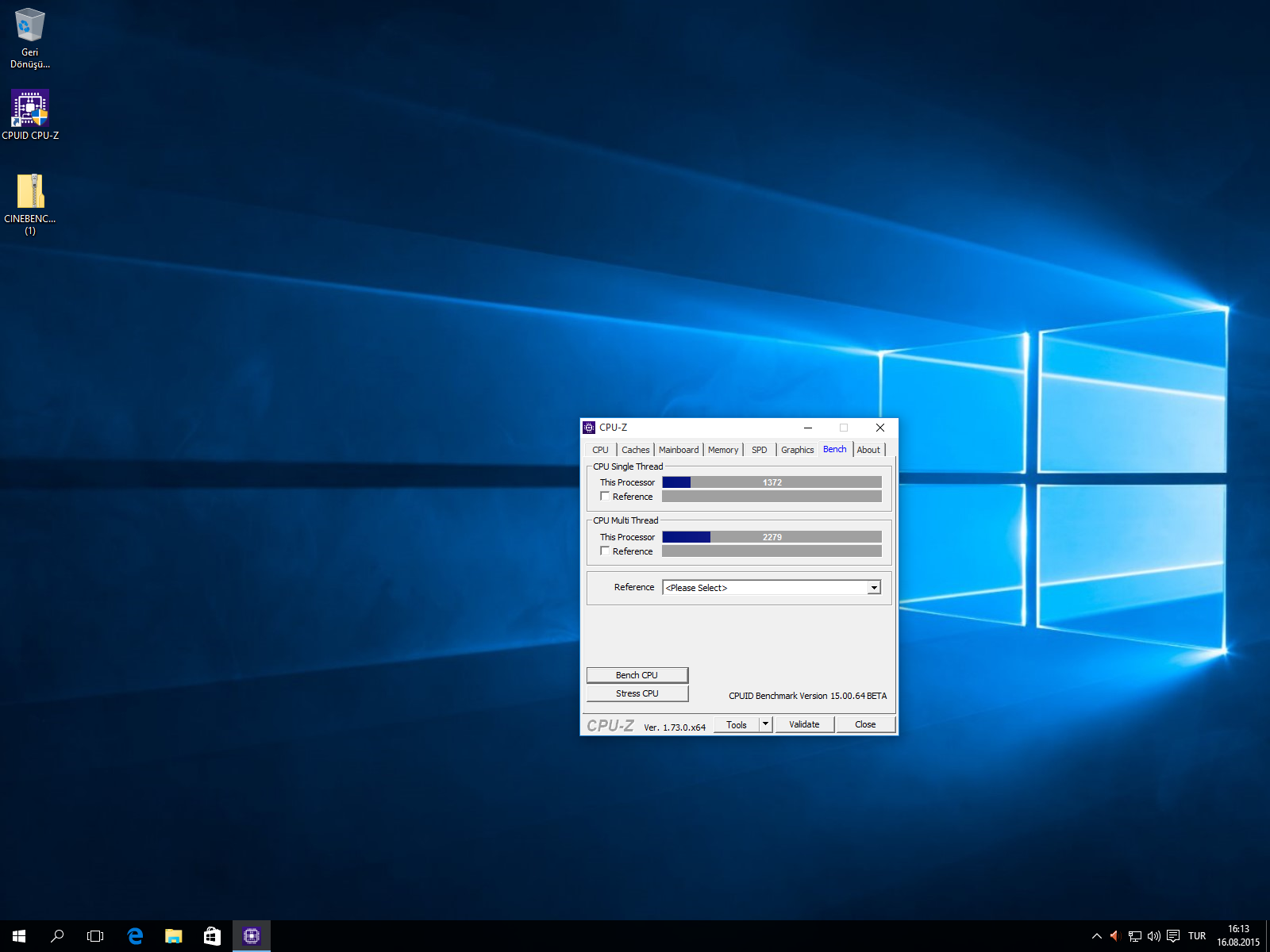Open network status tray icon
The image size is (1270, 952).
pyautogui.click(x=1134, y=936)
